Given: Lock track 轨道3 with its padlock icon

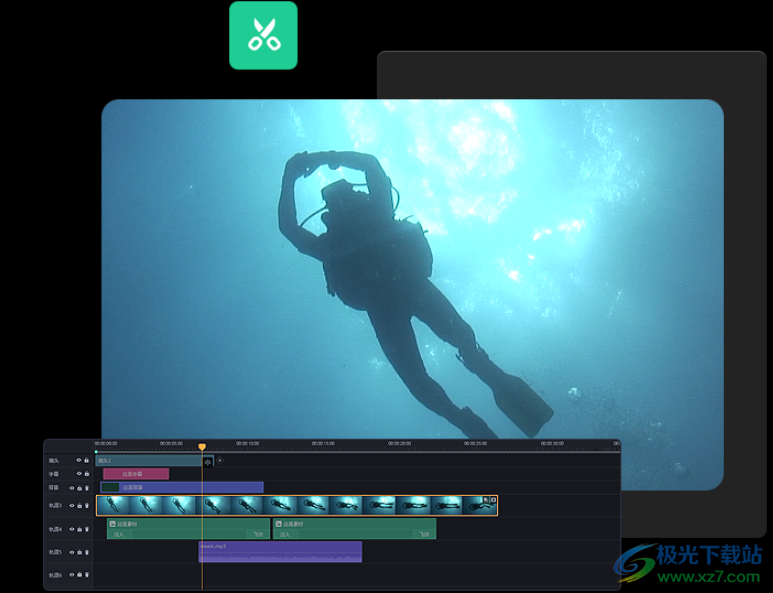Looking at the screenshot, I should point(80,506).
